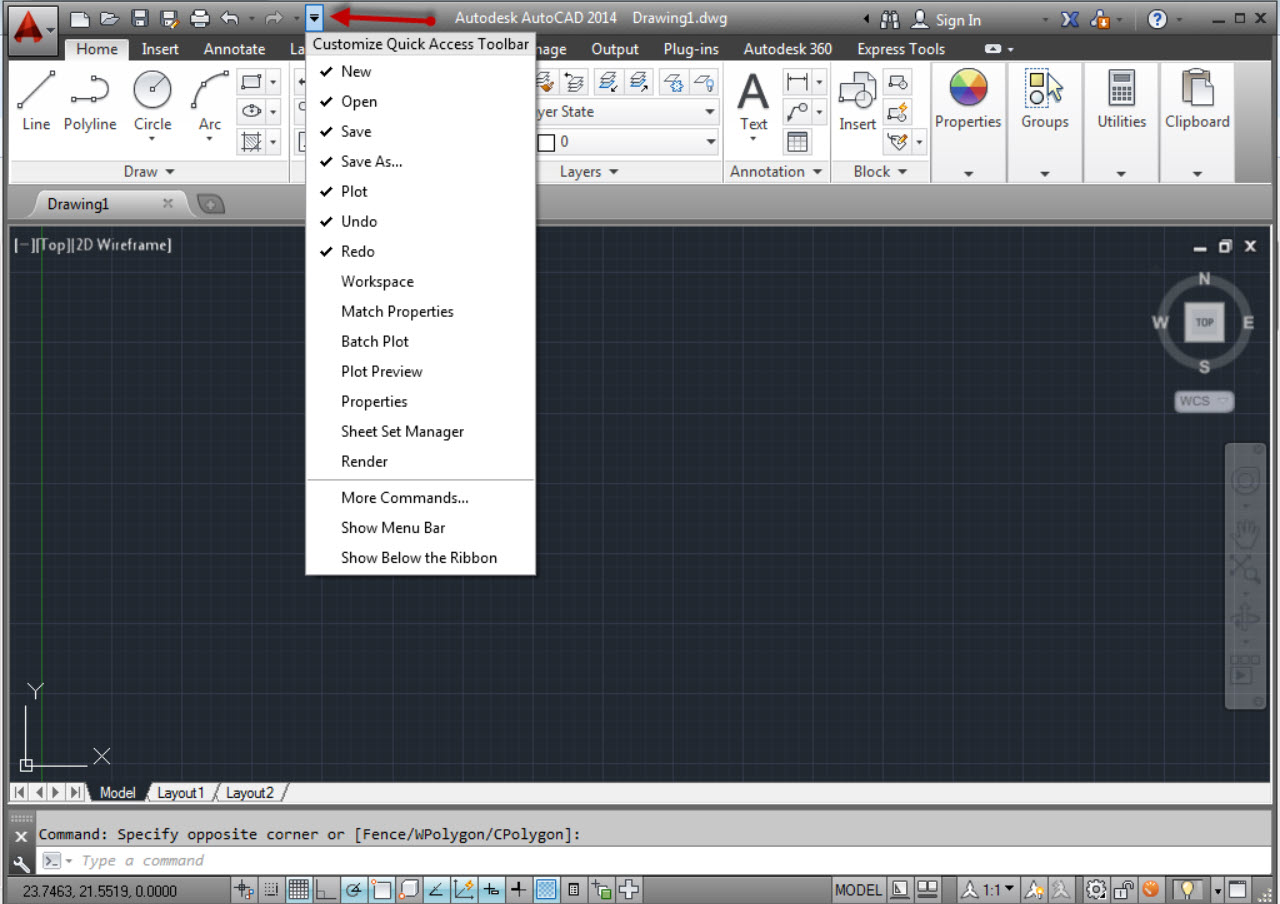Click the Customization wrench icon beside command line
This screenshot has height=904, width=1280.
pyautogui.click(x=22, y=862)
